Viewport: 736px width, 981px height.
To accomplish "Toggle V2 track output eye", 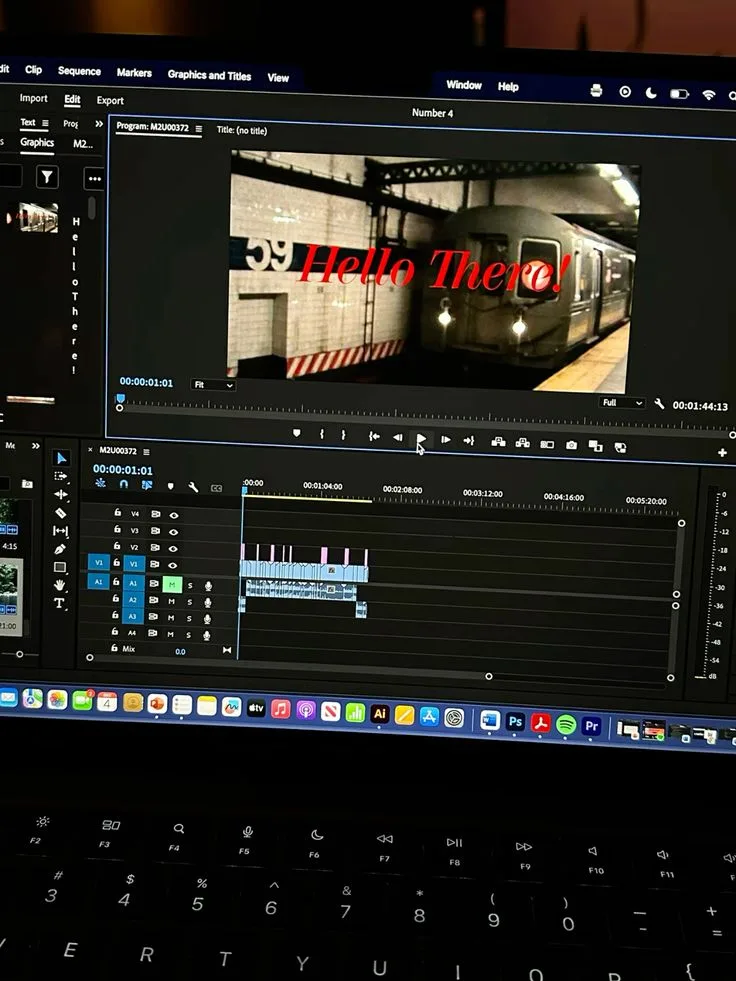I will coord(174,548).
